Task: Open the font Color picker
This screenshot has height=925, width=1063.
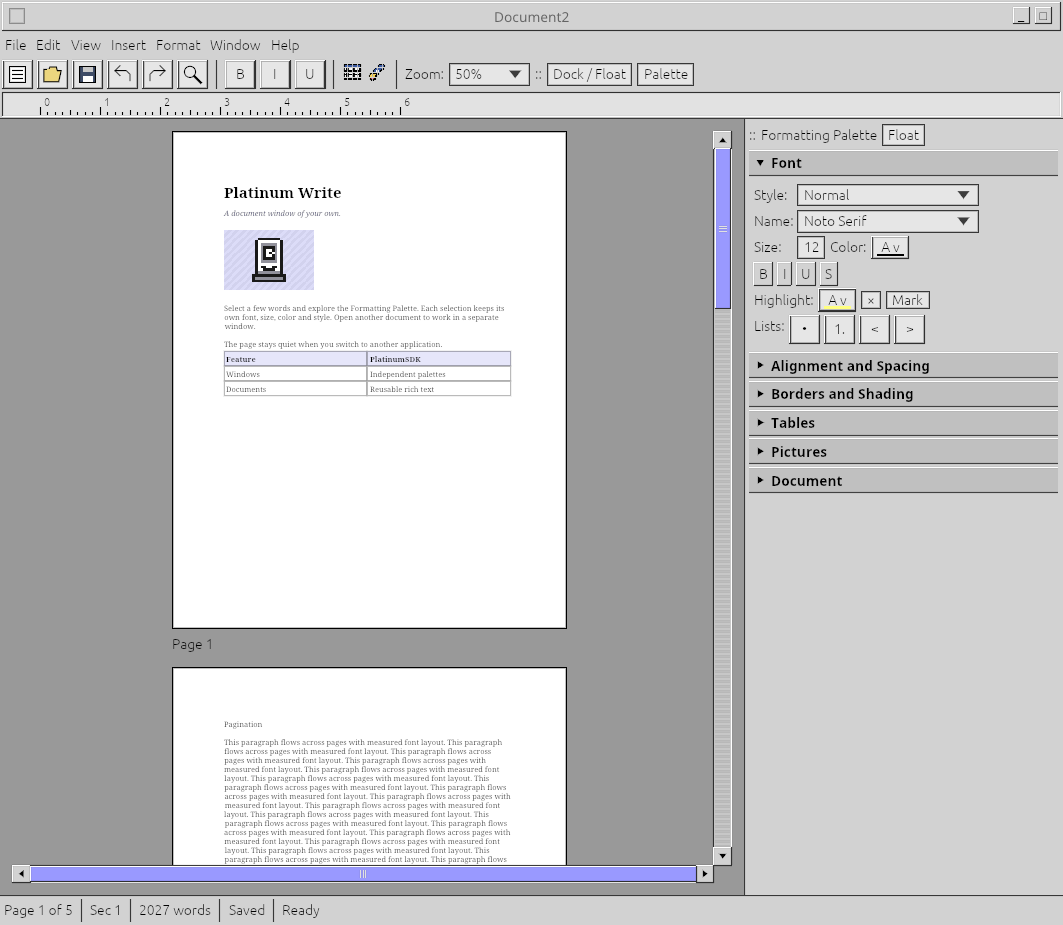Action: (890, 248)
